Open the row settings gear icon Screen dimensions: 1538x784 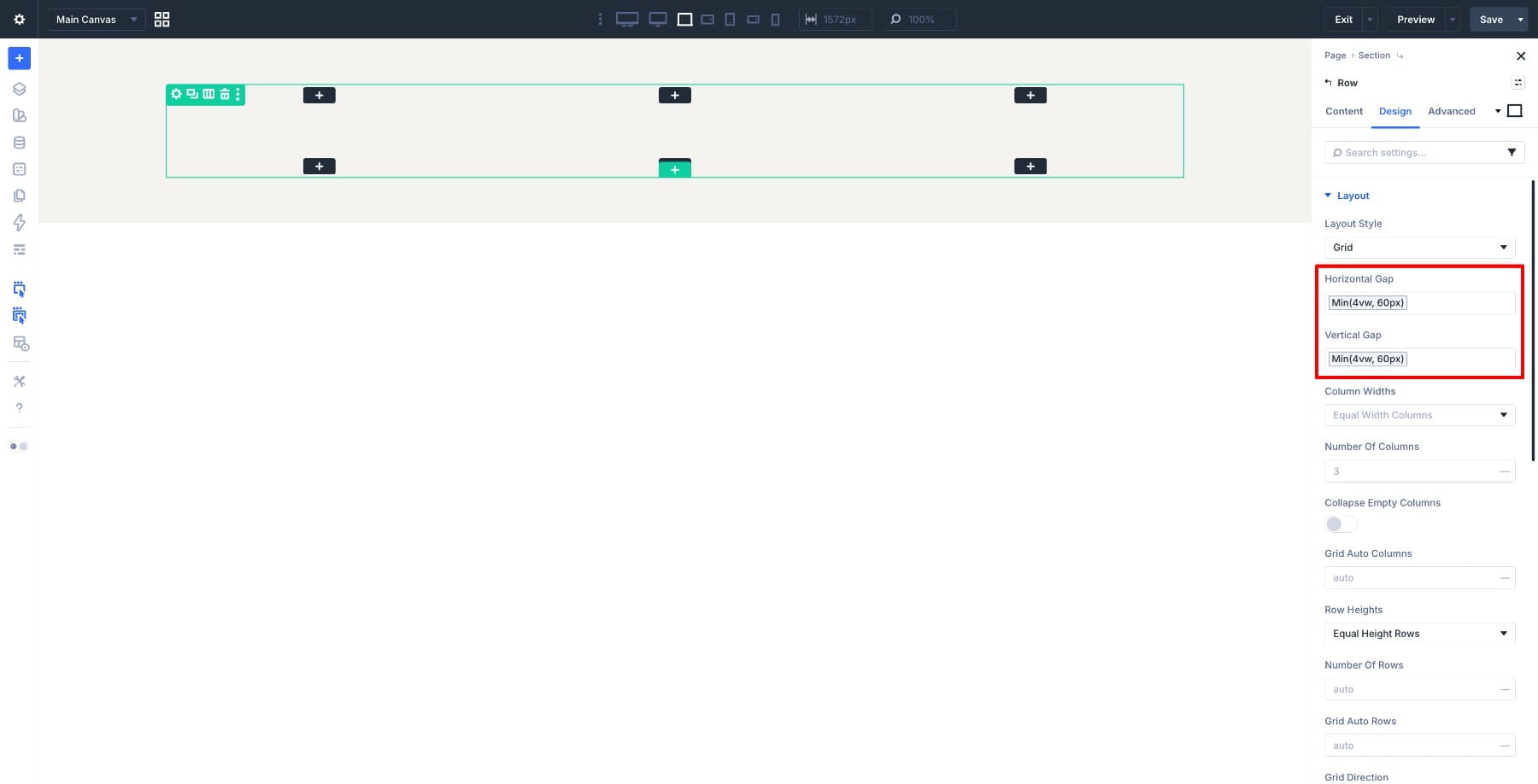pos(176,95)
